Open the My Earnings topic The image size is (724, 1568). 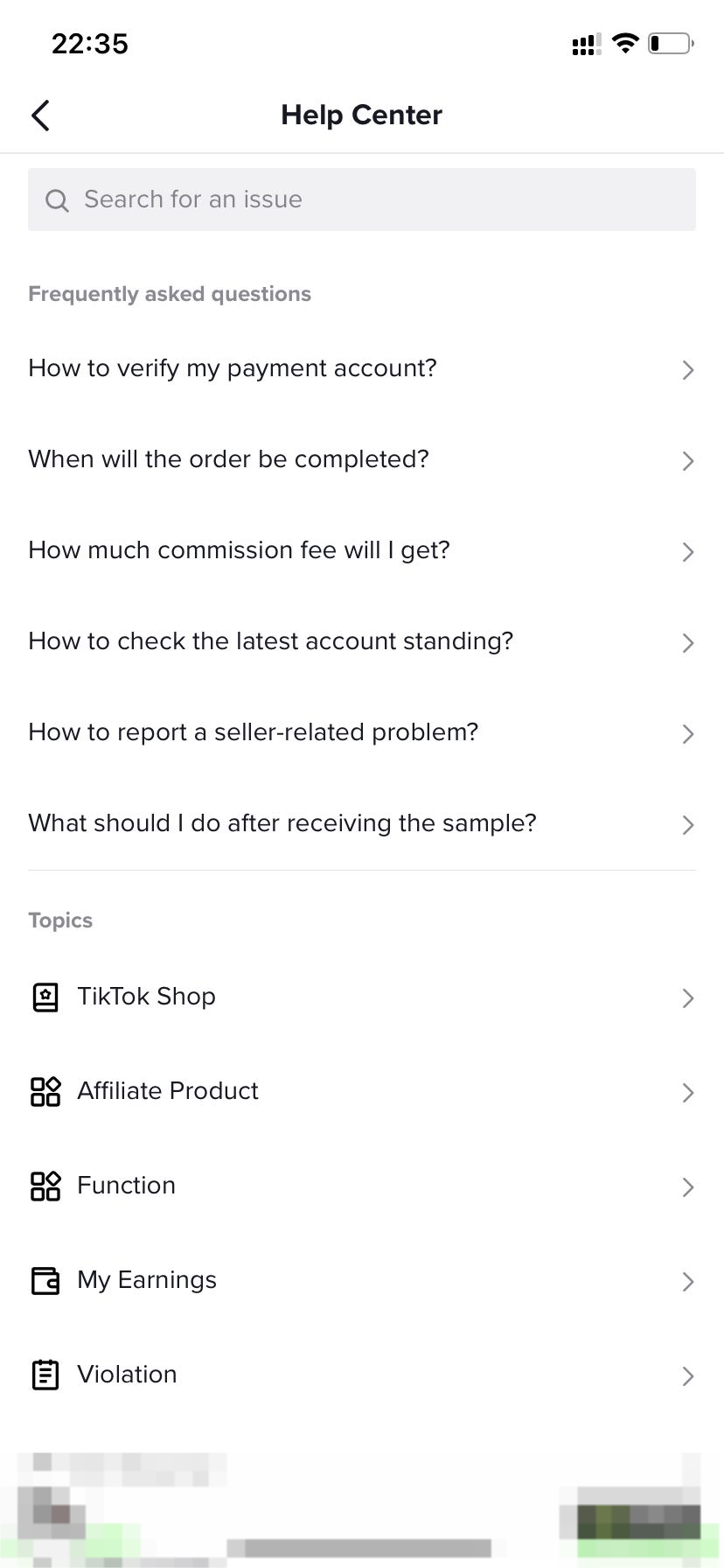click(147, 1280)
